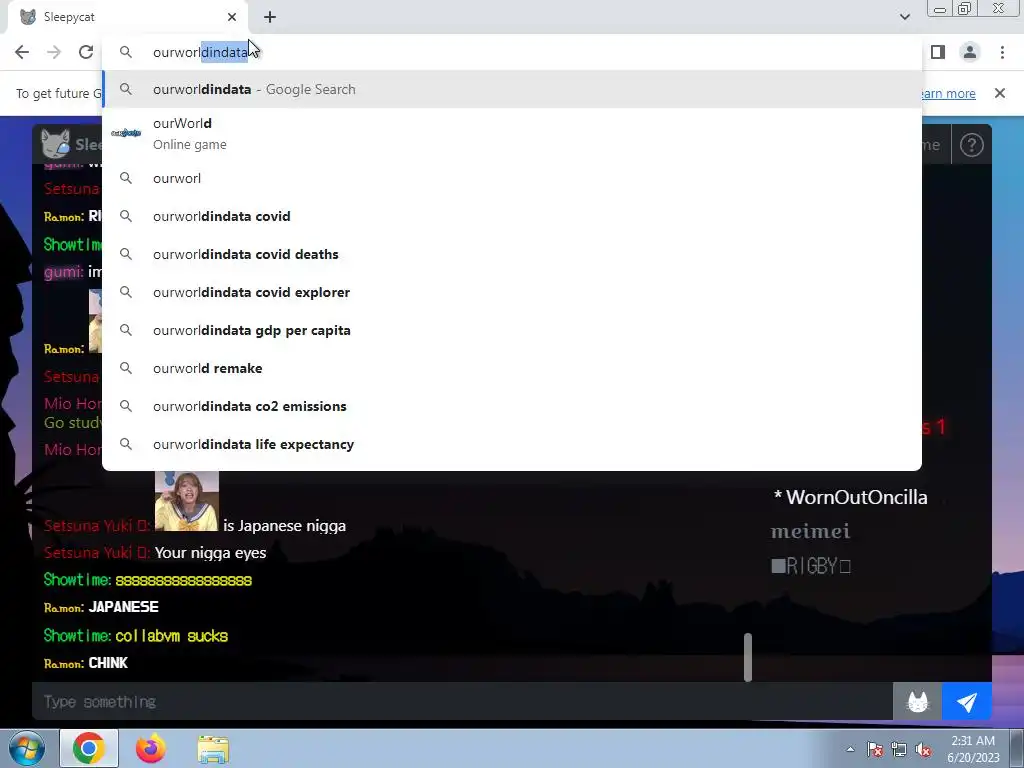Open the cat emoji picker button
Screen dimensions: 1024x768
pos(918,701)
